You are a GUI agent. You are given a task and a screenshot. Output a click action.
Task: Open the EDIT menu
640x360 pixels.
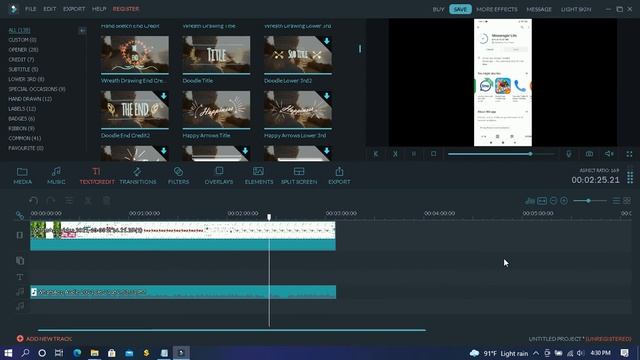click(x=50, y=9)
